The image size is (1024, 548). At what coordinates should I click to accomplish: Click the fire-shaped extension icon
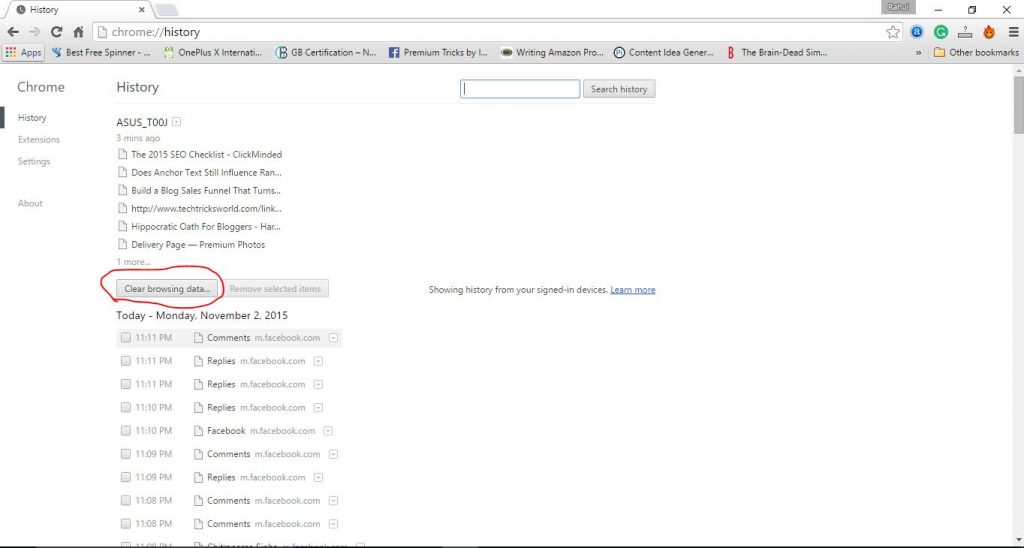pos(989,32)
